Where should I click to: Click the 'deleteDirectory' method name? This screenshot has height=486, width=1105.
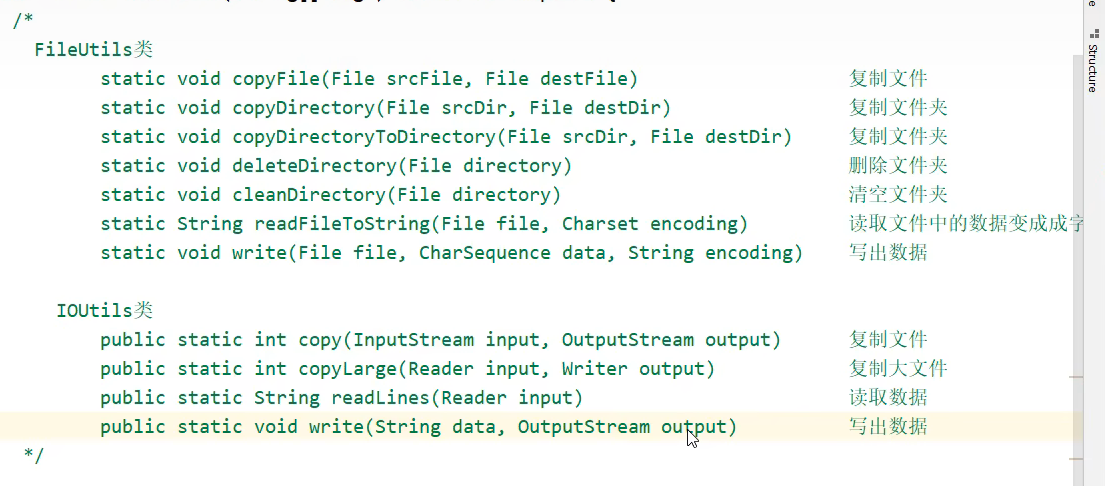pyautogui.click(x=315, y=166)
